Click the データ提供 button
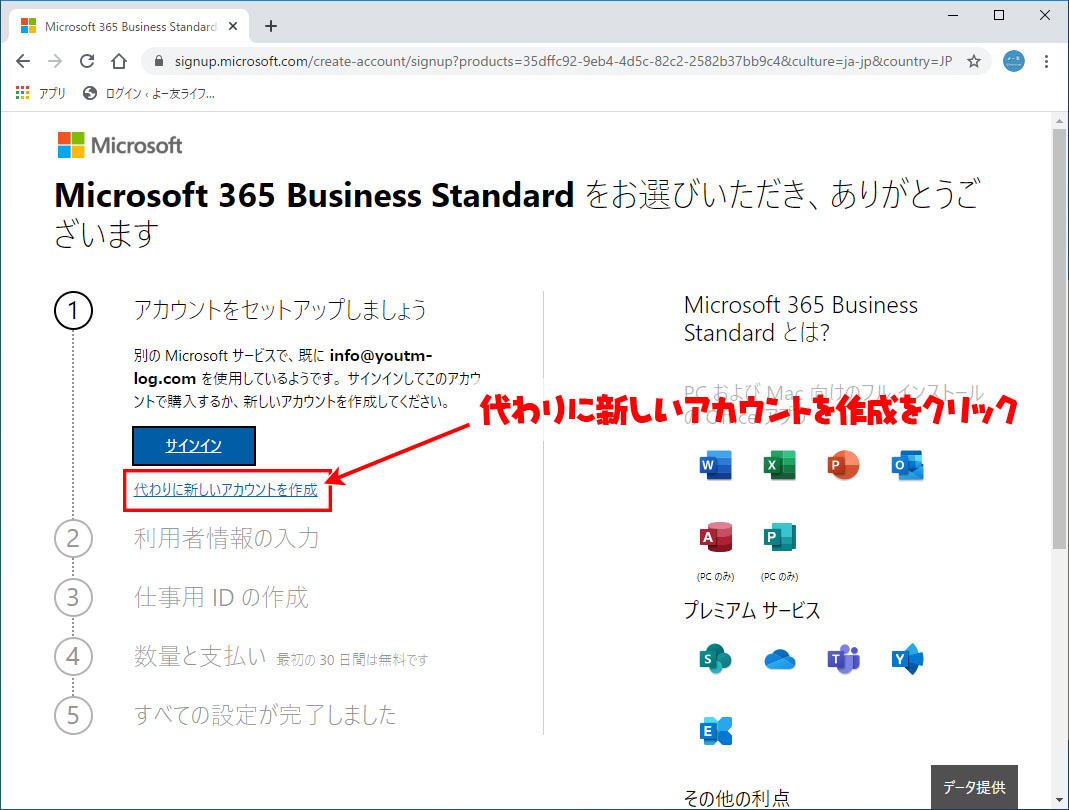The width and height of the screenshot is (1069, 810). 974,788
